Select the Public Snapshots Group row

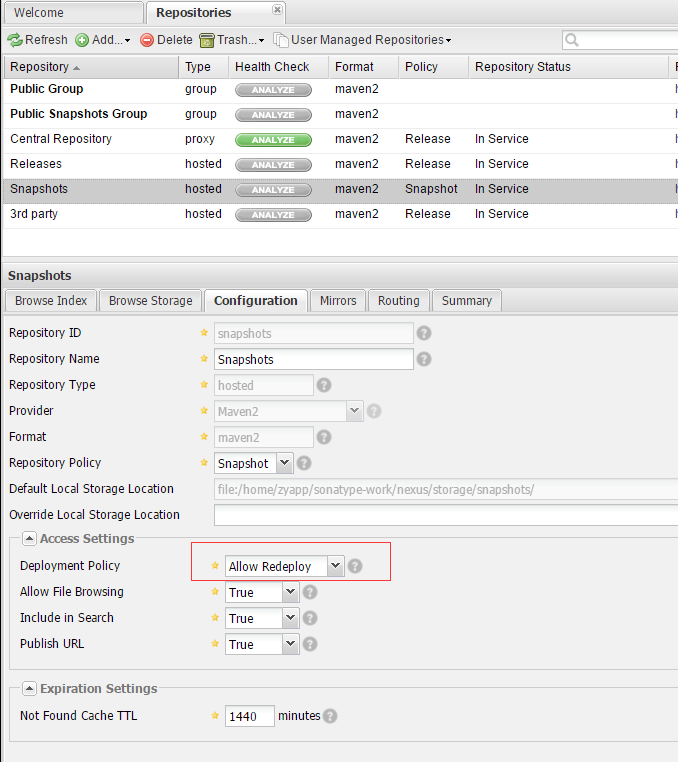[x=340, y=114]
